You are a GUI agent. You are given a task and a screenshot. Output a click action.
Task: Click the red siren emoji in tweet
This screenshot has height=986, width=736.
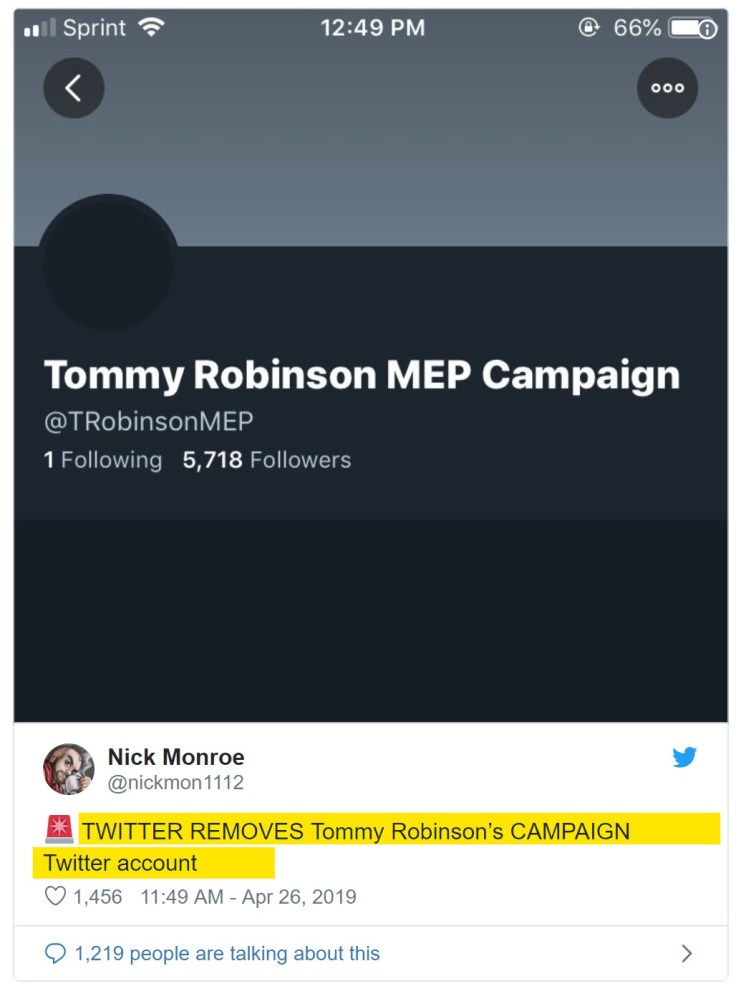pyautogui.click(x=59, y=830)
